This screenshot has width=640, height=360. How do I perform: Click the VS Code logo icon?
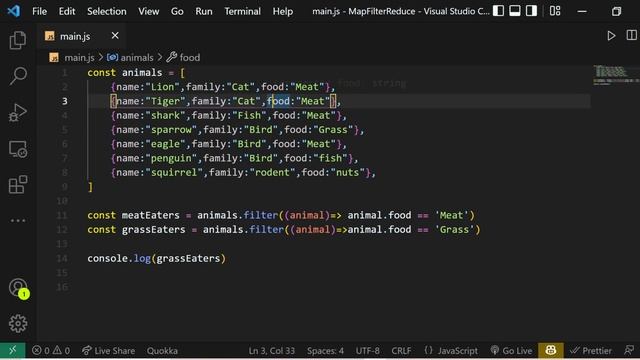13,11
